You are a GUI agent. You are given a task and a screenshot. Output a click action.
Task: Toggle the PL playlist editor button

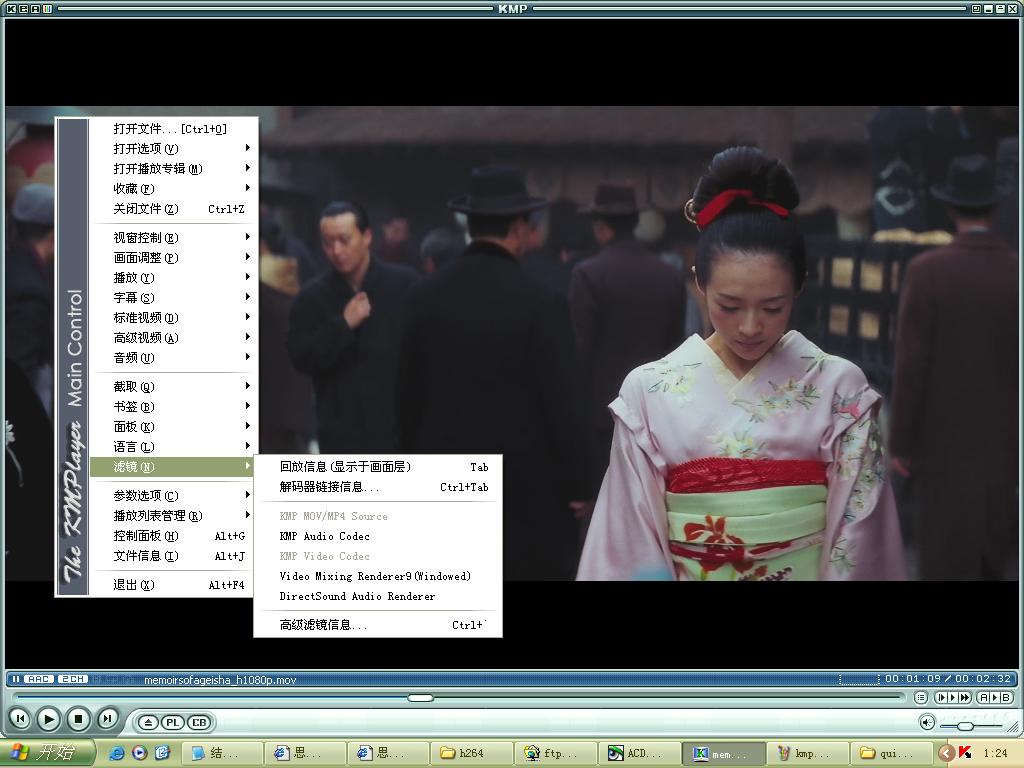pyautogui.click(x=172, y=722)
